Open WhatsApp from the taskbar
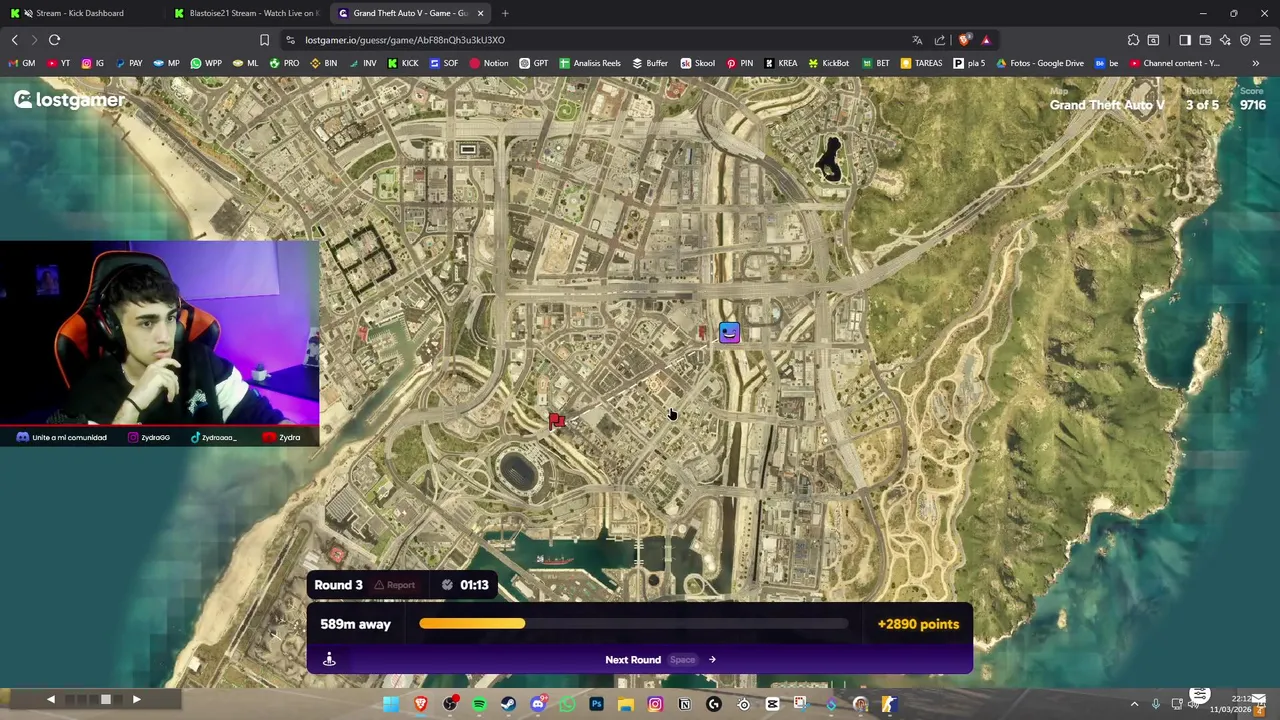 tap(567, 705)
